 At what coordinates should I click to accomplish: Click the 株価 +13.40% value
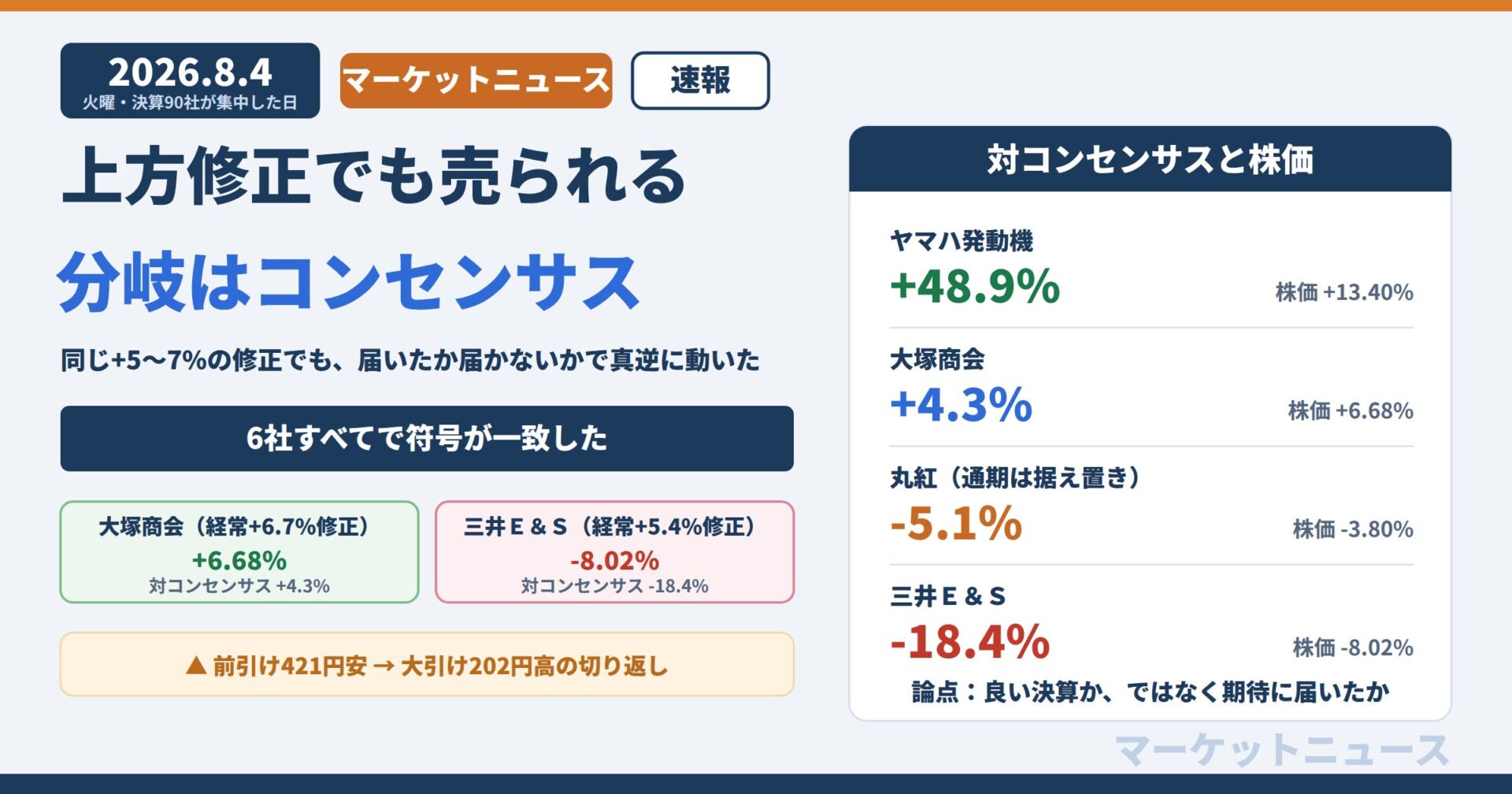coord(1344,292)
